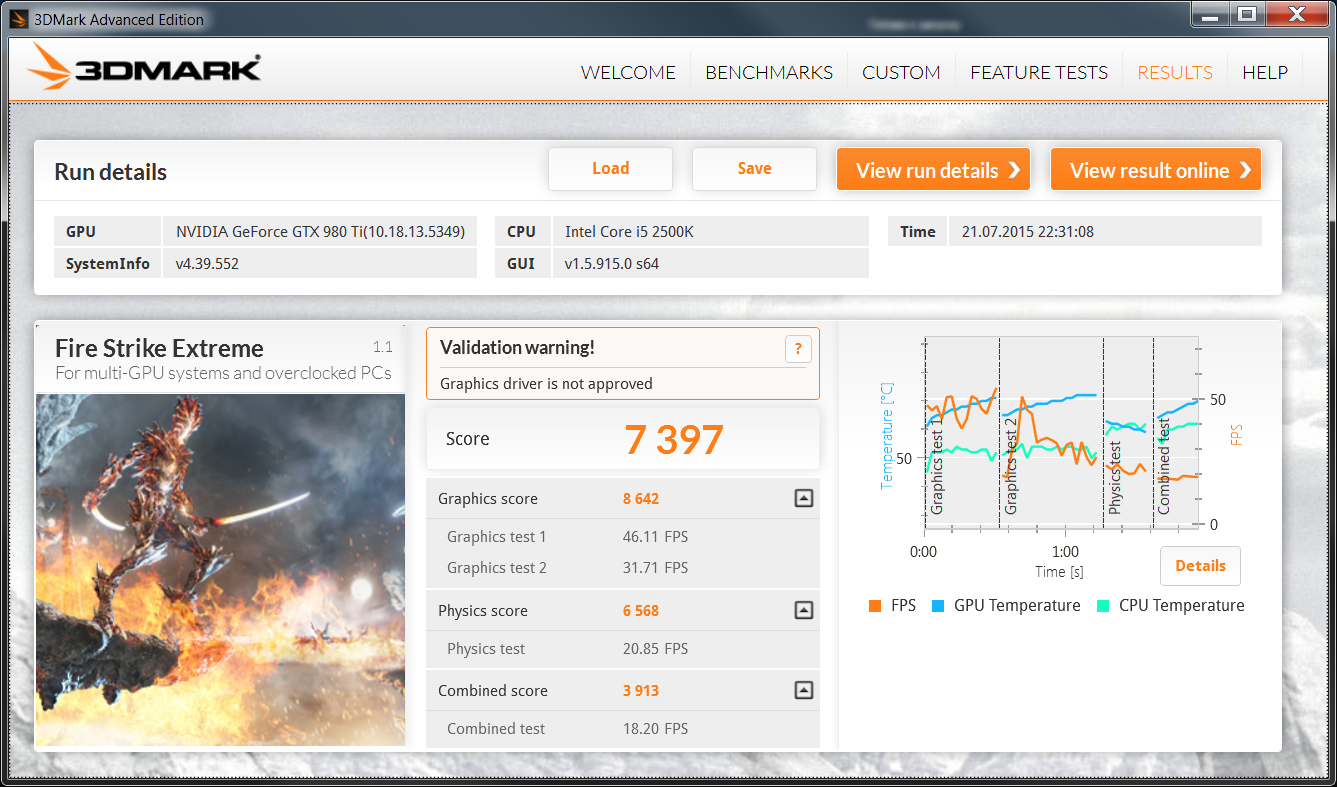
Task: Click the Combined score value 3 913
Action: 641,690
